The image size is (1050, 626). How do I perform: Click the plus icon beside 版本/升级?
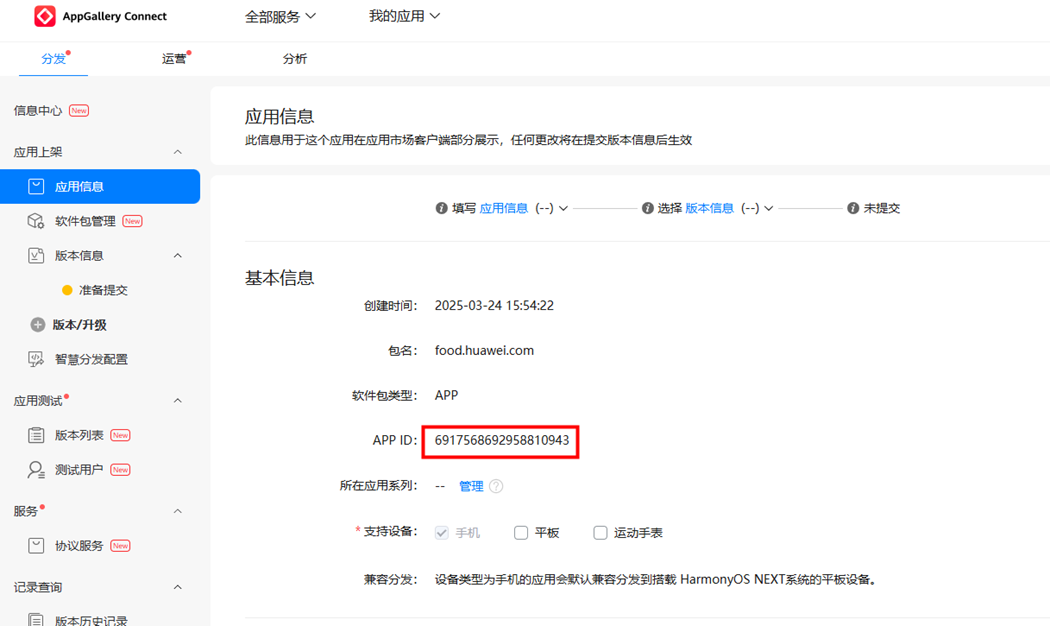pyautogui.click(x=38, y=325)
